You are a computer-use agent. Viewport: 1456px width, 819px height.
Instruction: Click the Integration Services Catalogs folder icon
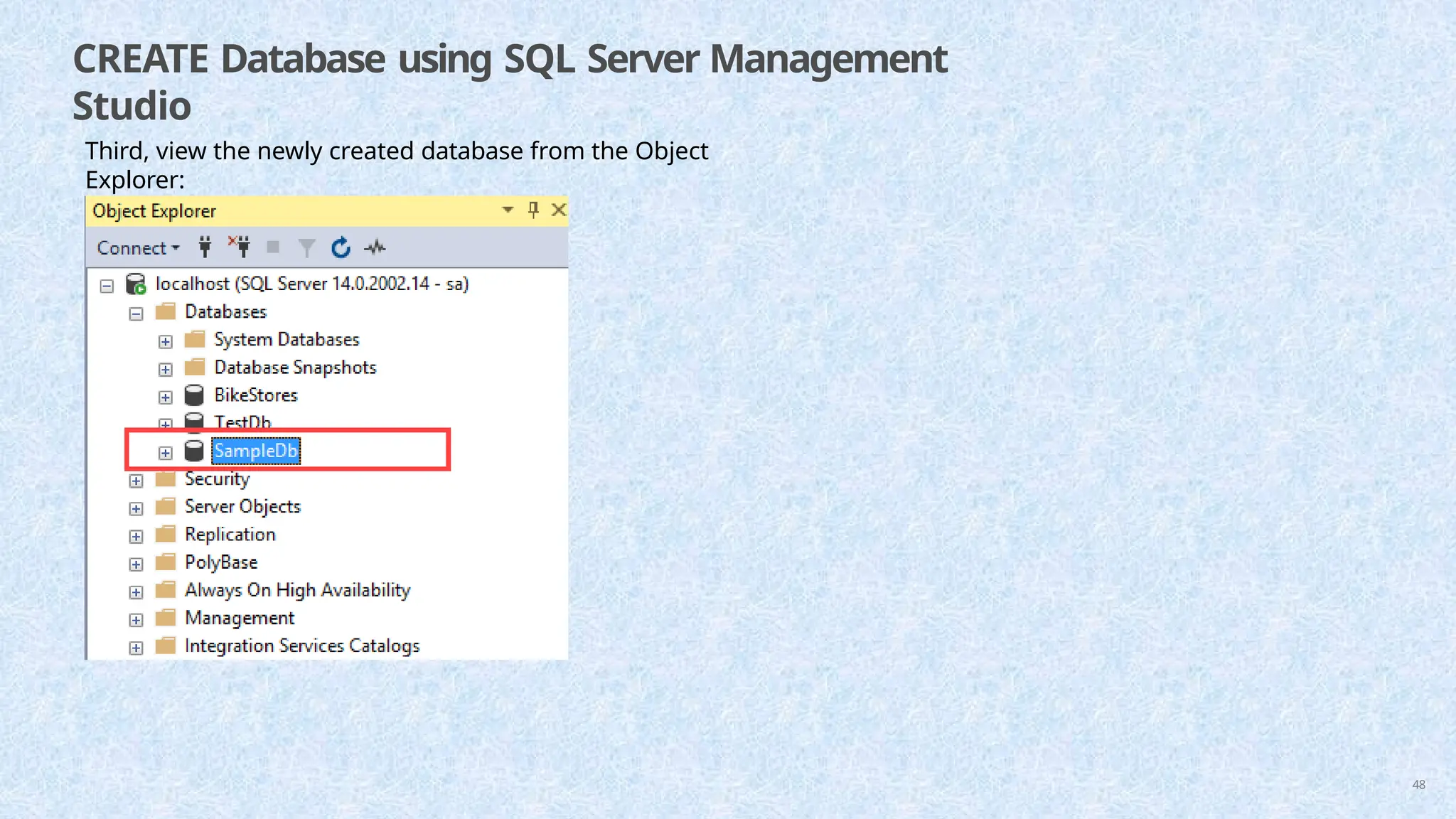tap(165, 646)
